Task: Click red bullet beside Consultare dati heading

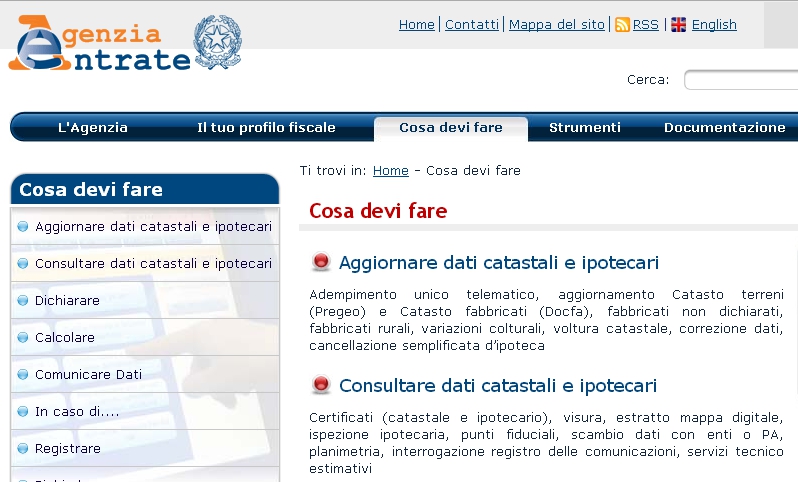Action: coord(321,385)
